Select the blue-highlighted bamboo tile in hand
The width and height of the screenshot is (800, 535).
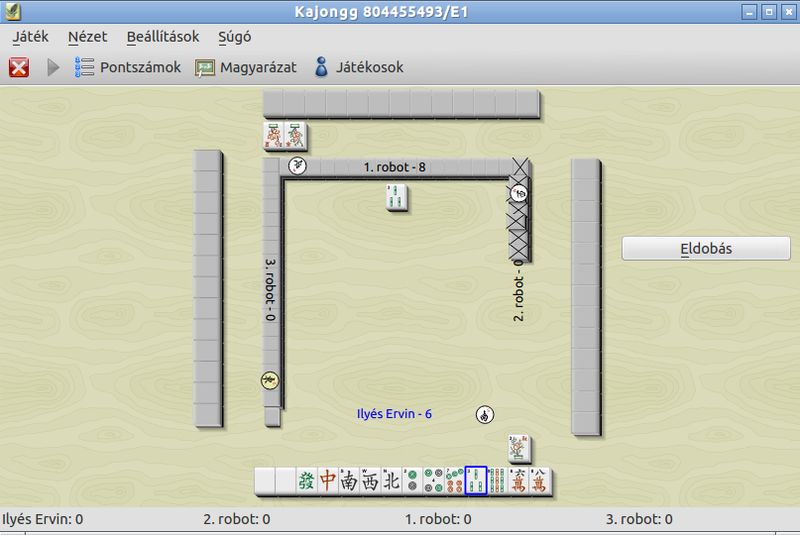click(x=476, y=480)
